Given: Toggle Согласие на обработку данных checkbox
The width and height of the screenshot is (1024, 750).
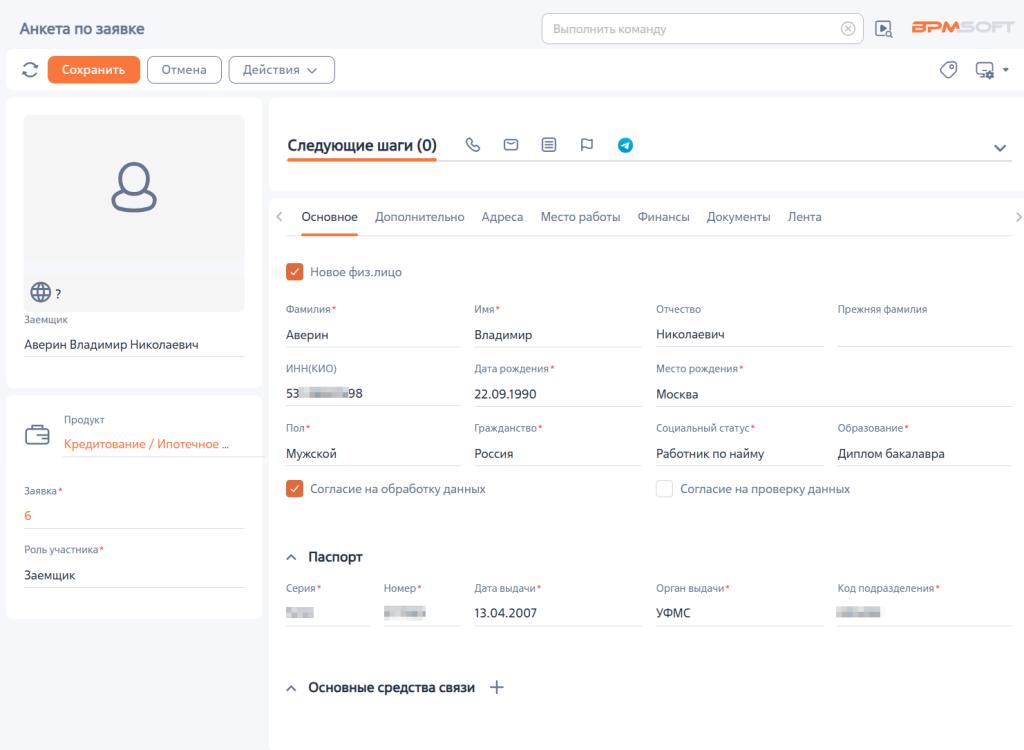Looking at the screenshot, I should (x=295, y=489).
